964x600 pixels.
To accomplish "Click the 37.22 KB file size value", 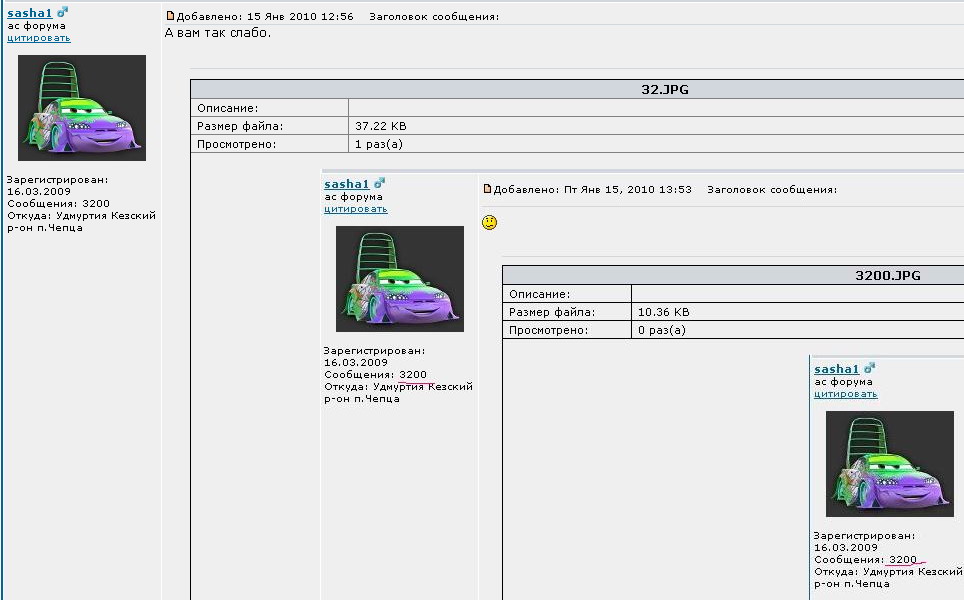I will tap(381, 126).
